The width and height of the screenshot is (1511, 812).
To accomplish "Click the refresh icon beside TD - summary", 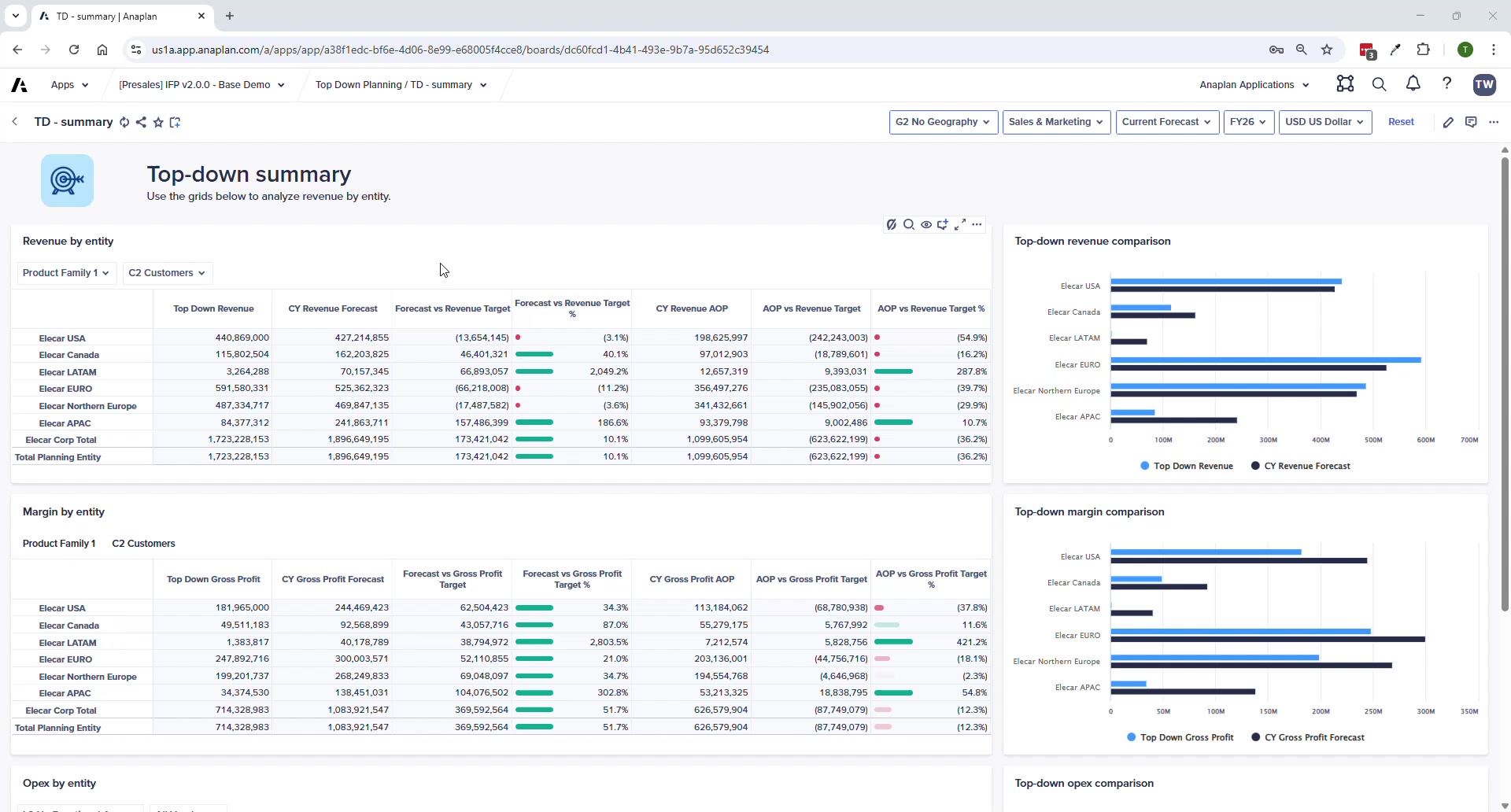I will click(124, 122).
